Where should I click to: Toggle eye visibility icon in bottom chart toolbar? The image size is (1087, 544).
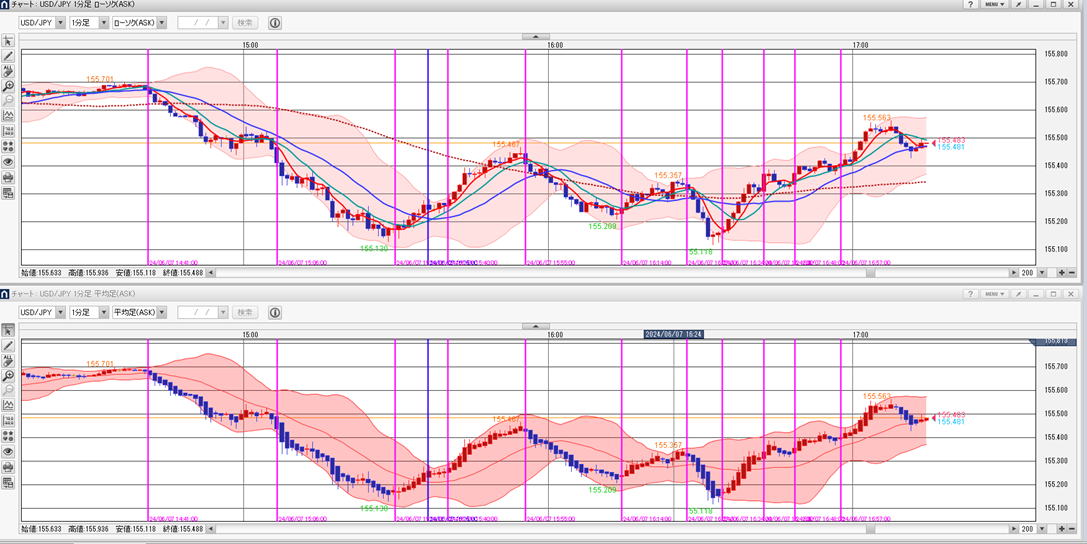(8, 452)
